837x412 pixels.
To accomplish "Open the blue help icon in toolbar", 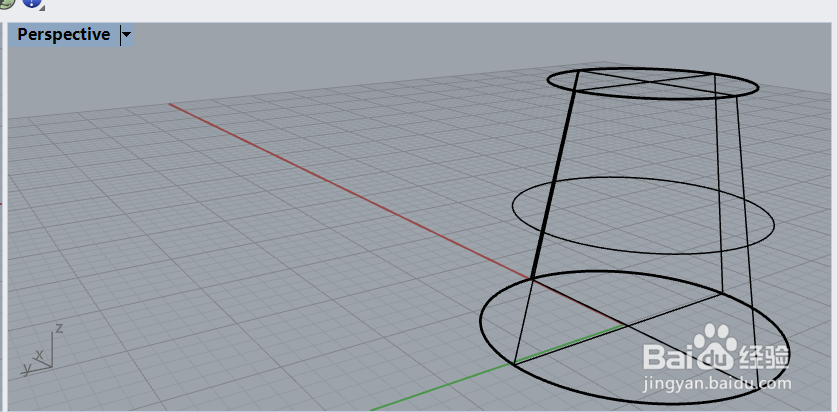I will point(32,3).
